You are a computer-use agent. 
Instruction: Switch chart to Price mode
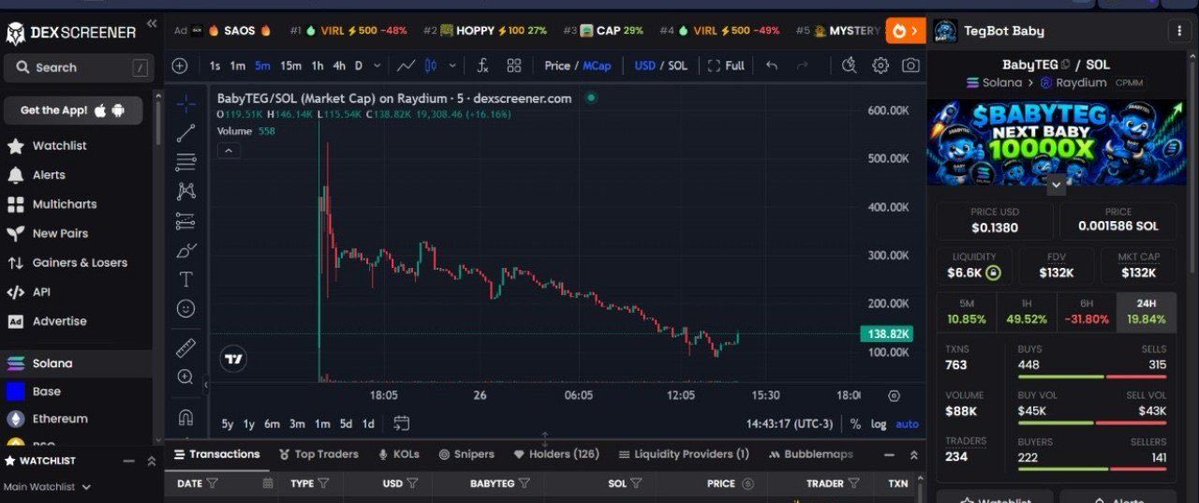tap(557, 66)
